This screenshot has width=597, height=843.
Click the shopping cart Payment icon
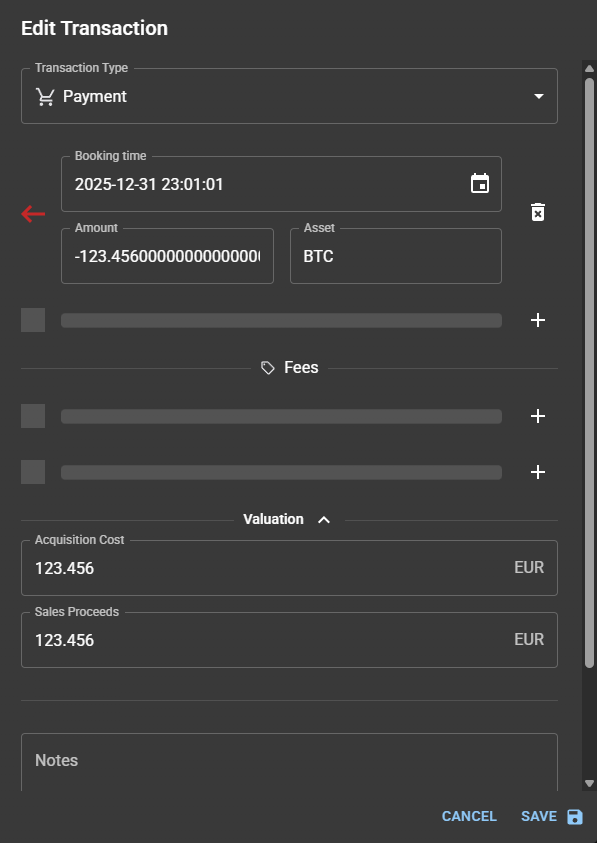click(45, 97)
